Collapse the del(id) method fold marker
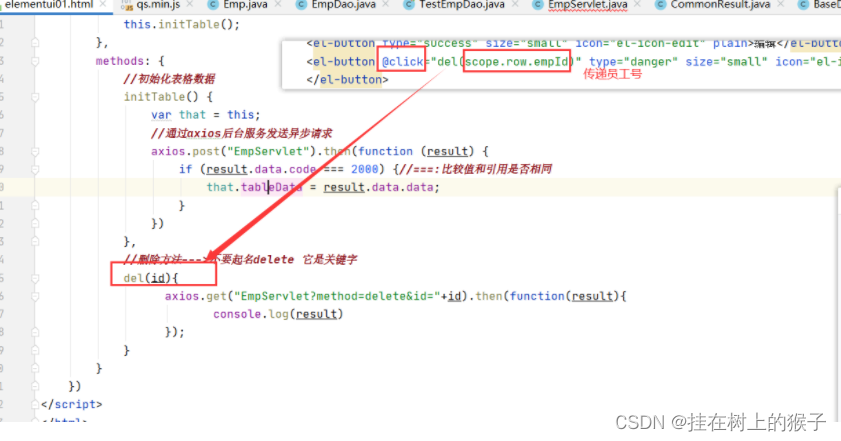The height and width of the screenshot is (441, 841). (35, 278)
